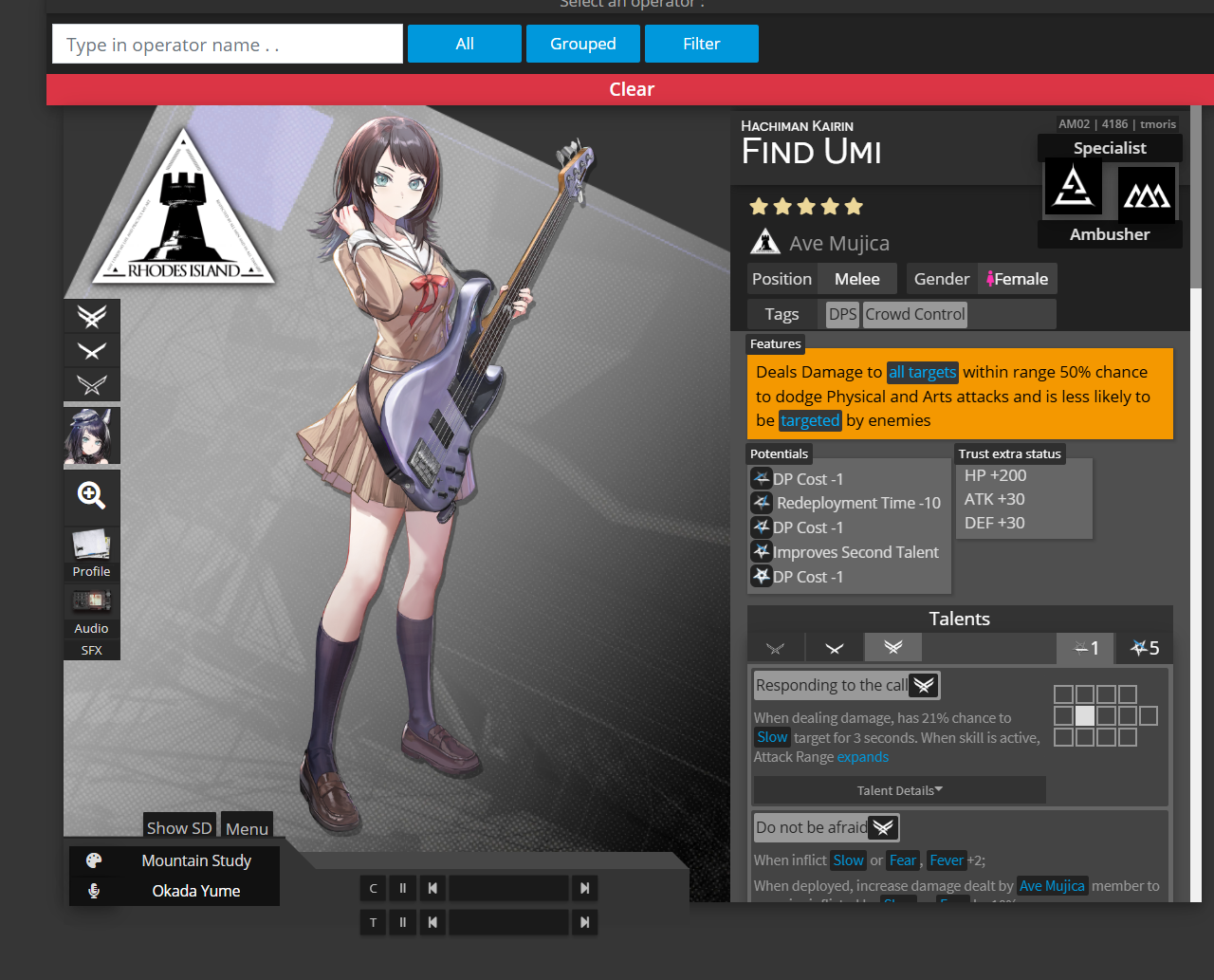Click the Mountain Study artist name
This screenshot has height=980, width=1214.
click(196, 860)
